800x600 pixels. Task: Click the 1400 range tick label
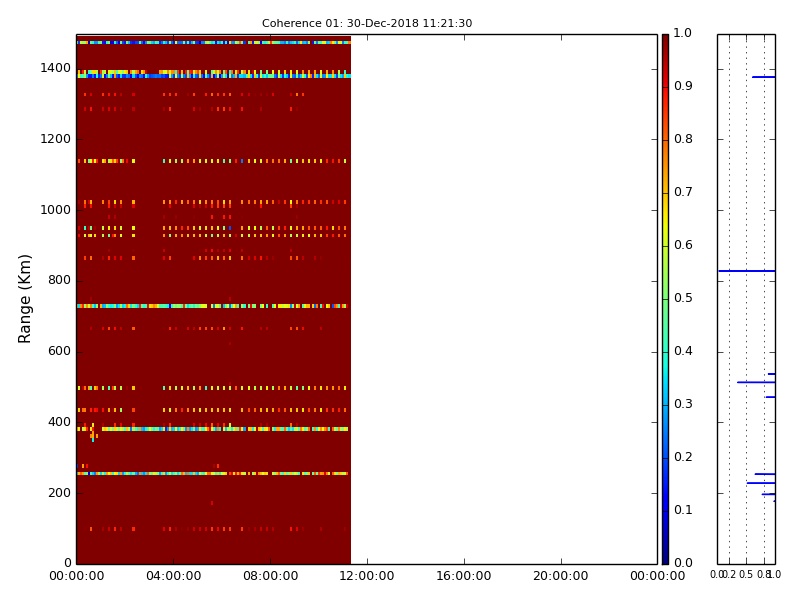pos(56,68)
